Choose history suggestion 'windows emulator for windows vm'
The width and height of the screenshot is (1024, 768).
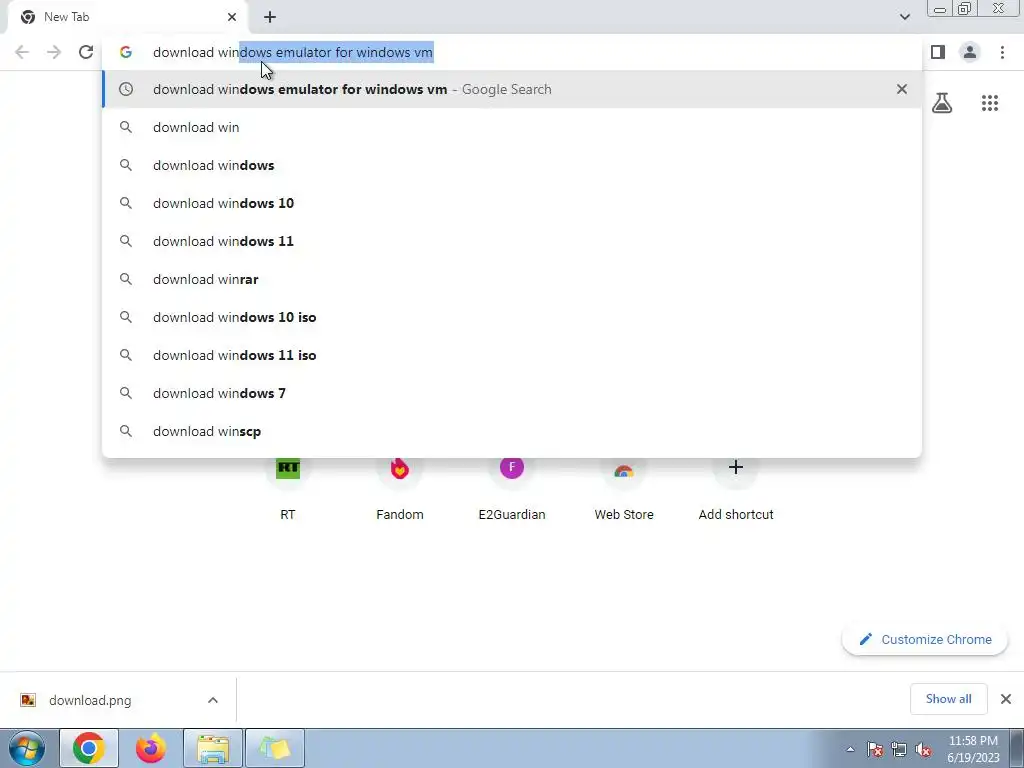pos(512,89)
